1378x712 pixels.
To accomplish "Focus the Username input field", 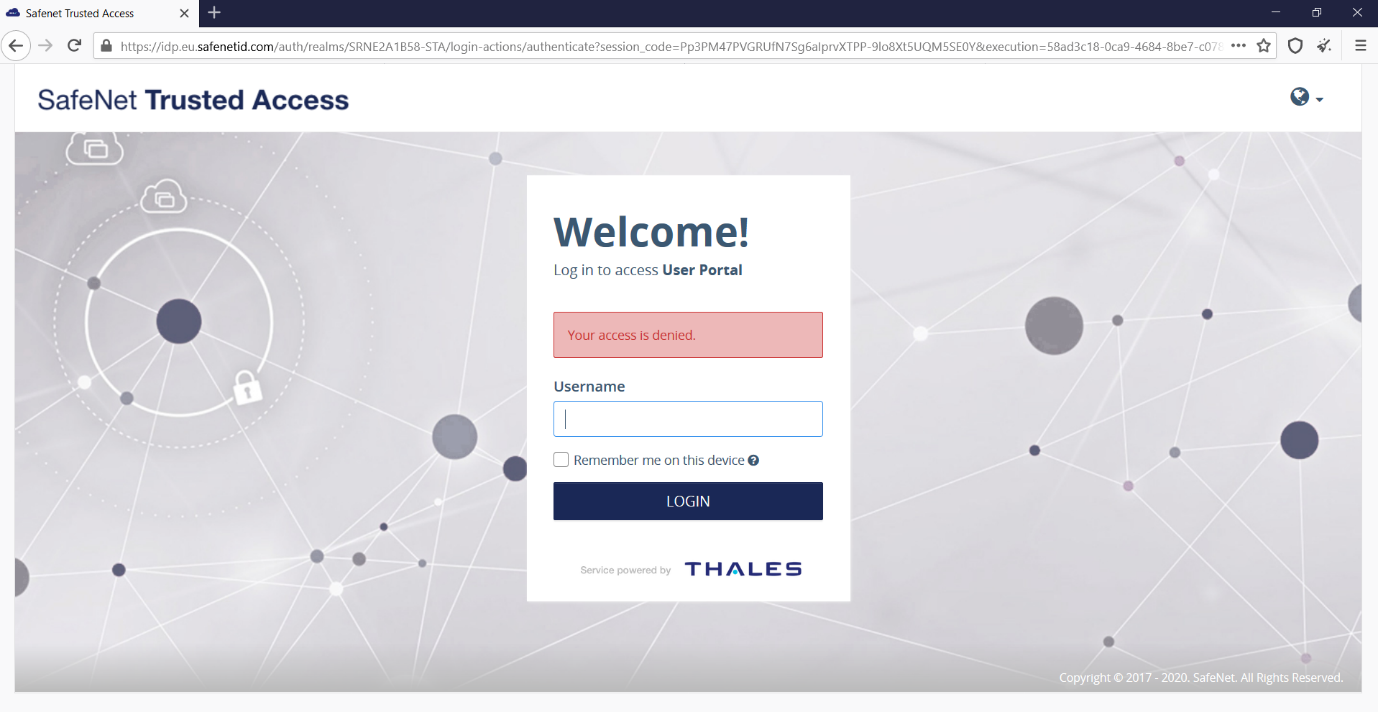I will (688, 419).
